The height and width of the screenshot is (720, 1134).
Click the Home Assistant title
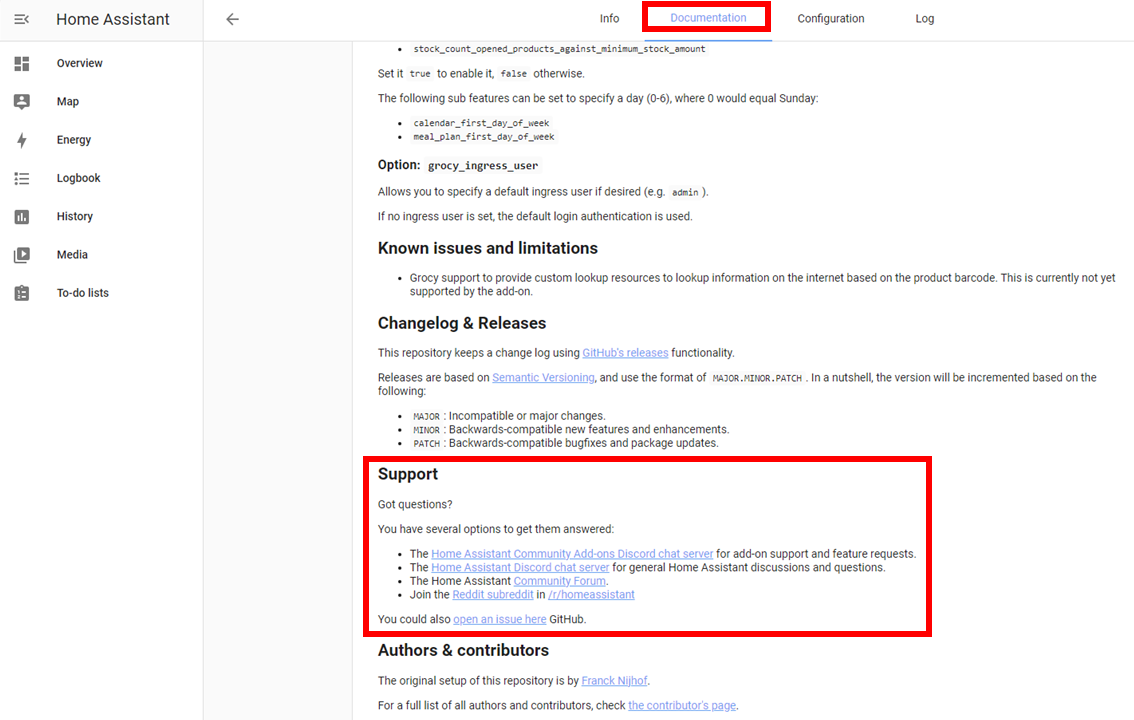click(x=113, y=20)
